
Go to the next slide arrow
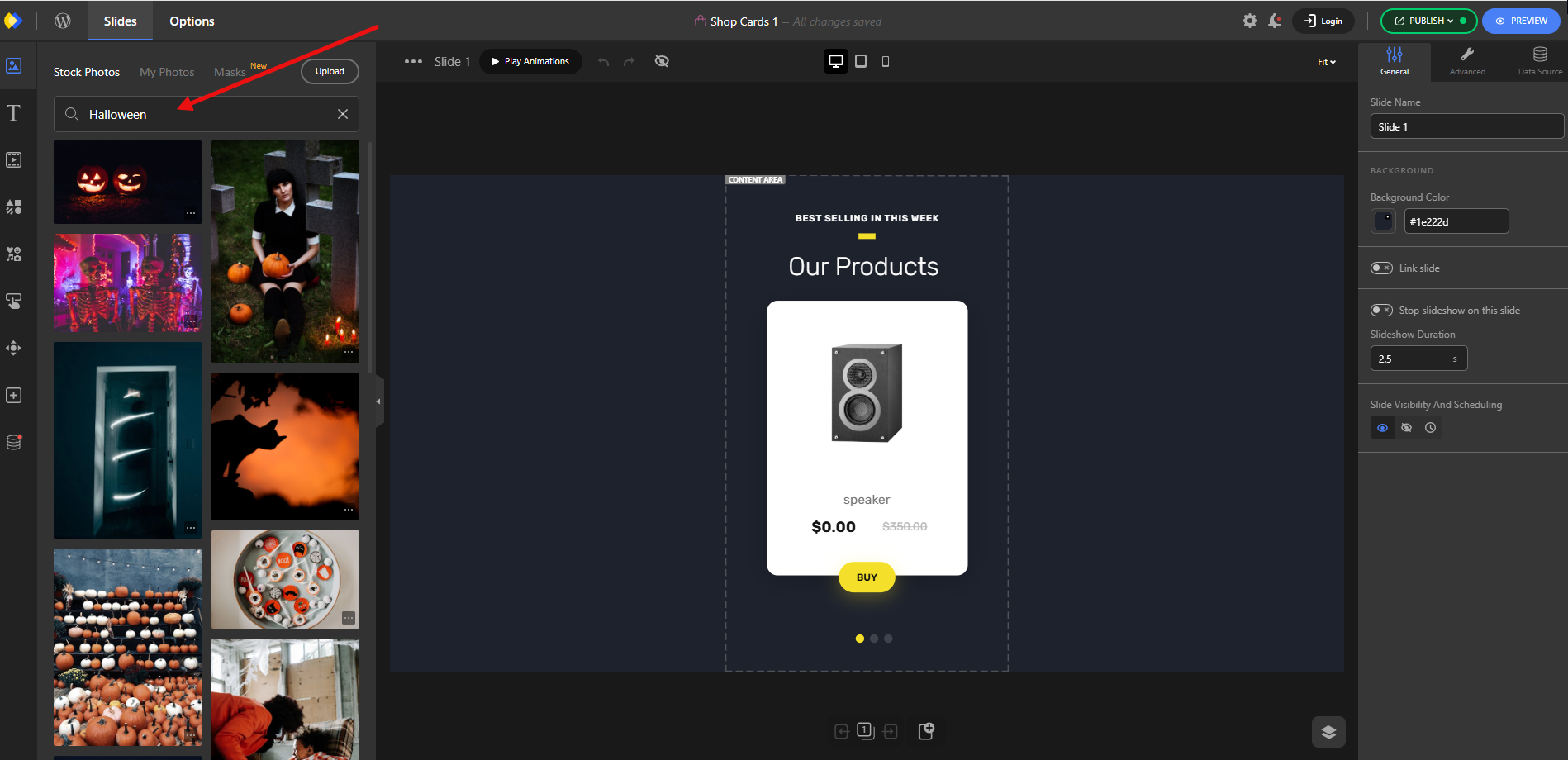tap(890, 731)
